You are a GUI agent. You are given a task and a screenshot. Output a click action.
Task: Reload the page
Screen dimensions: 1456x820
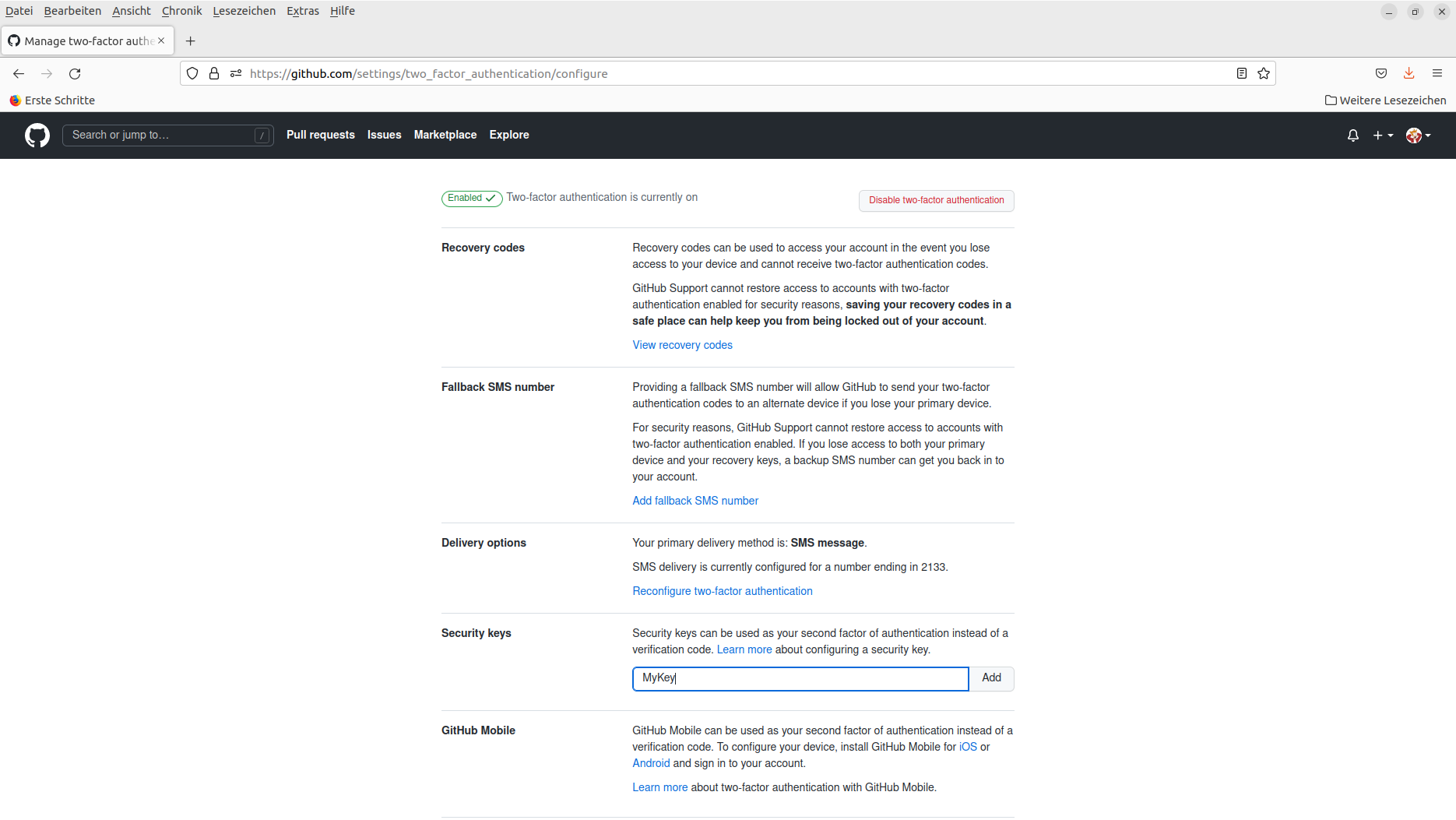(x=75, y=73)
